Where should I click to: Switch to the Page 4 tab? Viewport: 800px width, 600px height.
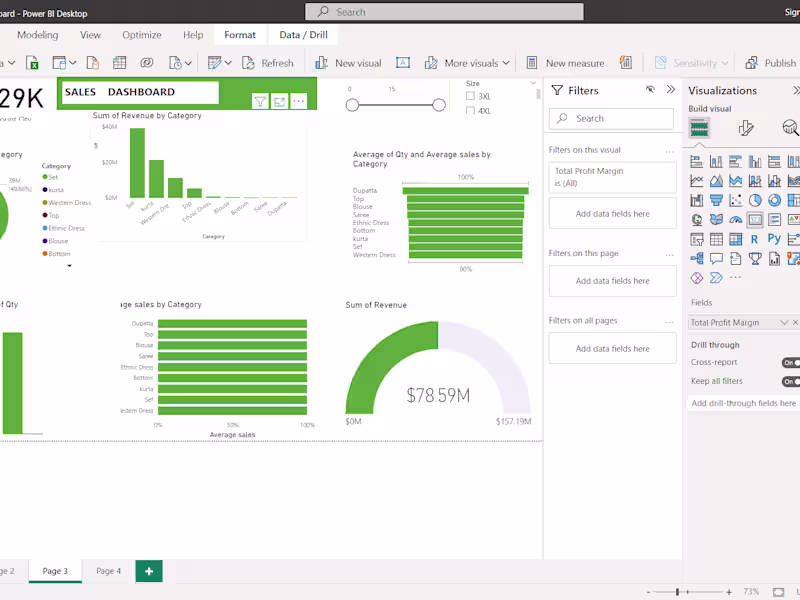pos(108,571)
